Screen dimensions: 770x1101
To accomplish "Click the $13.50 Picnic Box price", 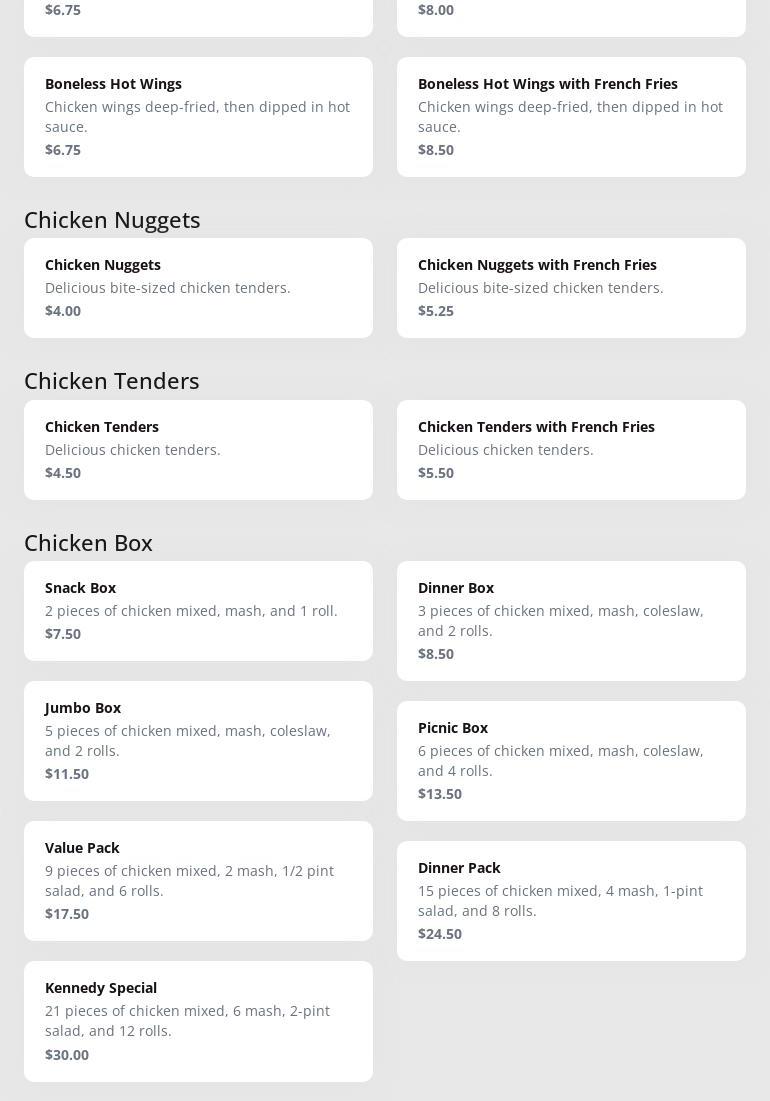I will (440, 794).
